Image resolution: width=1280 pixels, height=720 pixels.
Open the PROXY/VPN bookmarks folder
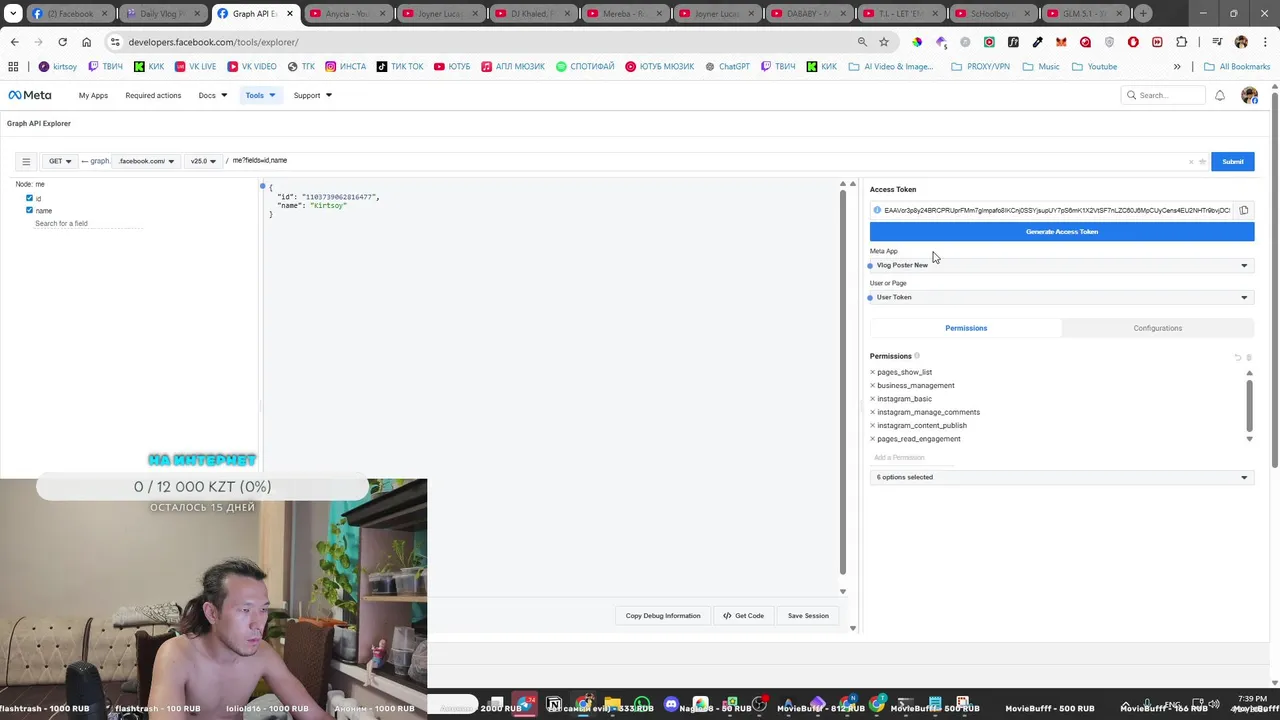point(980,67)
